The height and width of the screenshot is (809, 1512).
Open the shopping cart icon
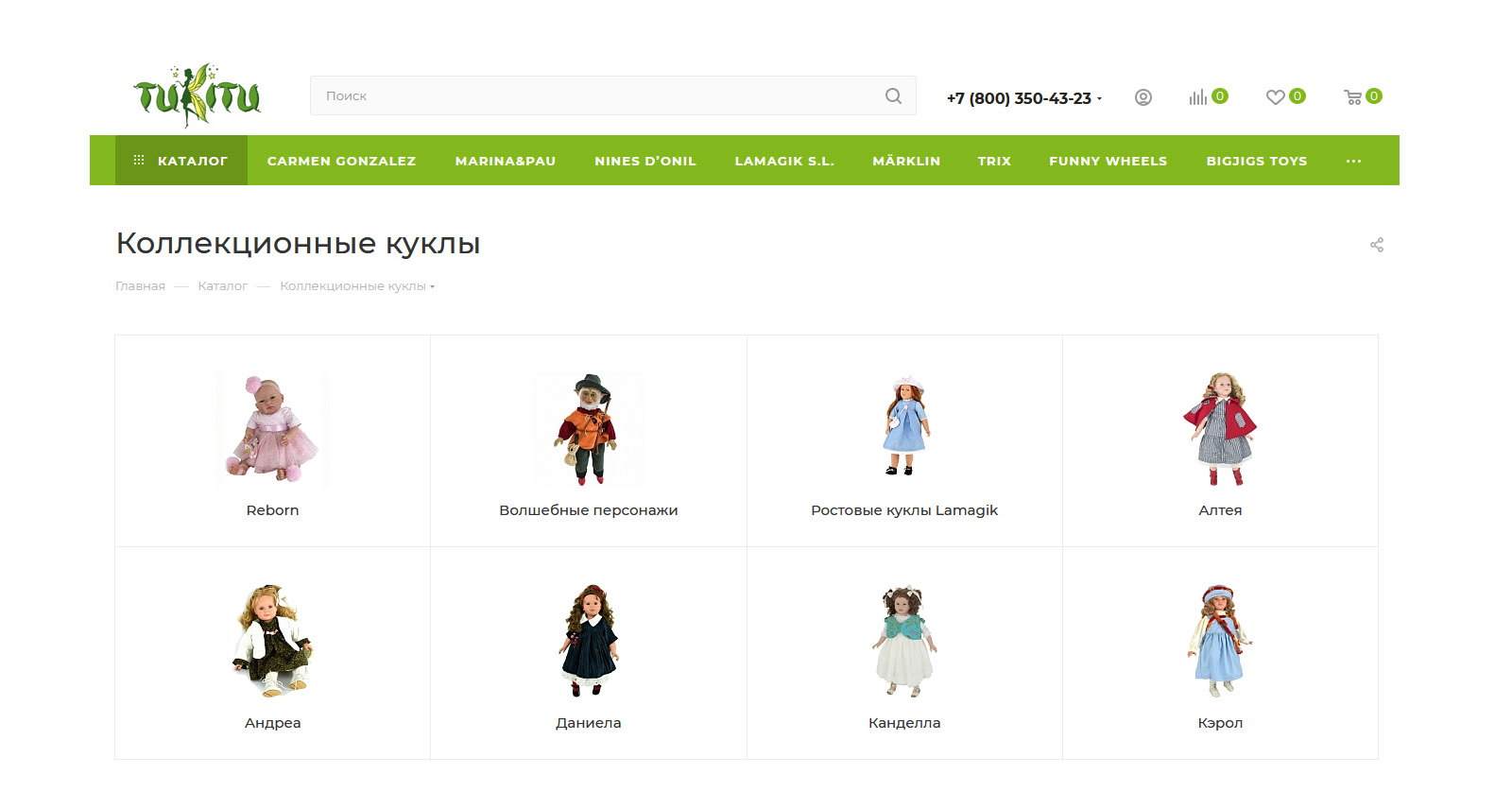pos(1353,97)
